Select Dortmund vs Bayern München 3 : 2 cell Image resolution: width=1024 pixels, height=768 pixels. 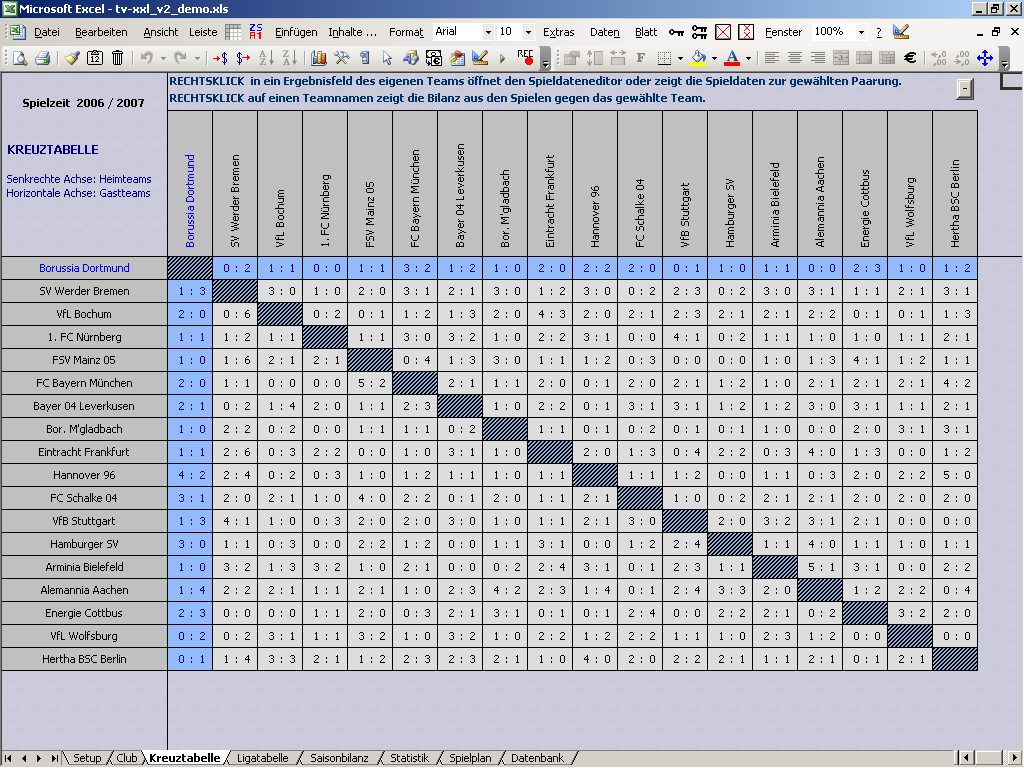click(415, 268)
